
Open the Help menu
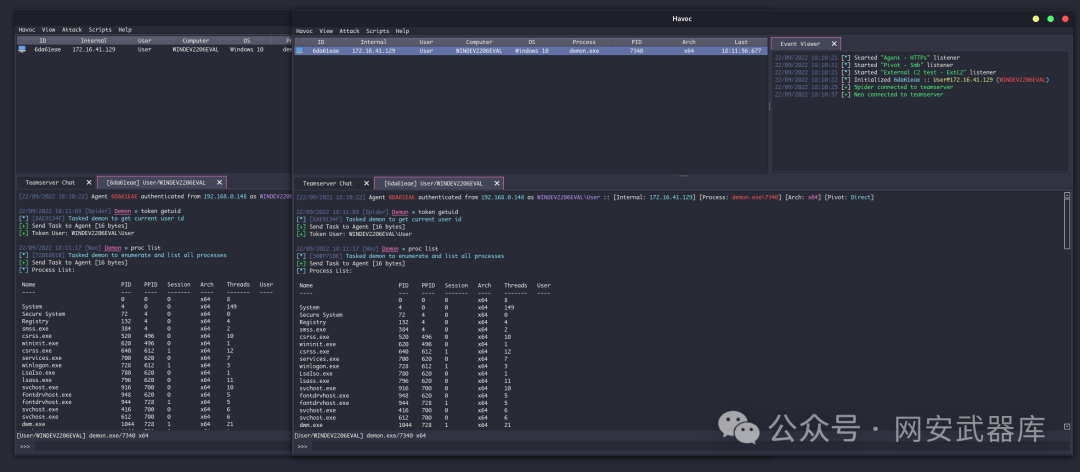point(402,31)
